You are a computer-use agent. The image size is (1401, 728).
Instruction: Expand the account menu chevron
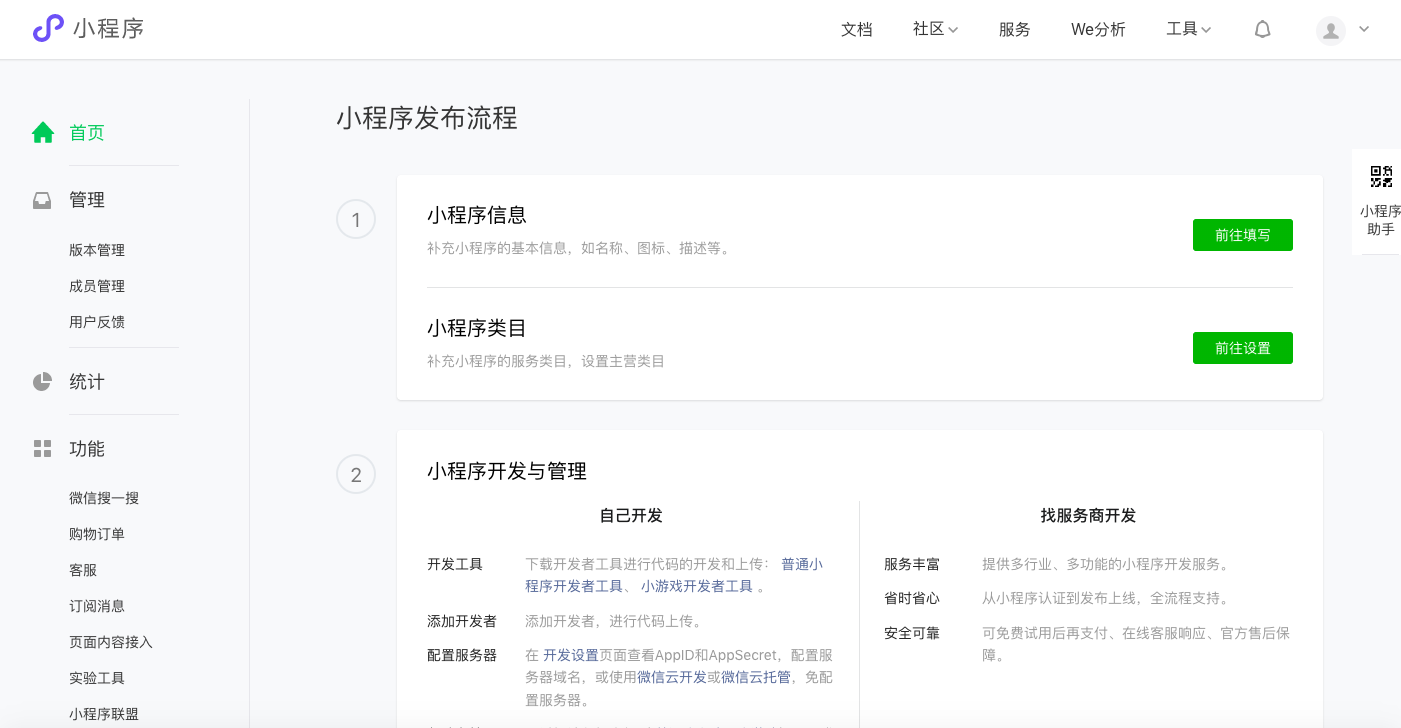click(x=1364, y=30)
